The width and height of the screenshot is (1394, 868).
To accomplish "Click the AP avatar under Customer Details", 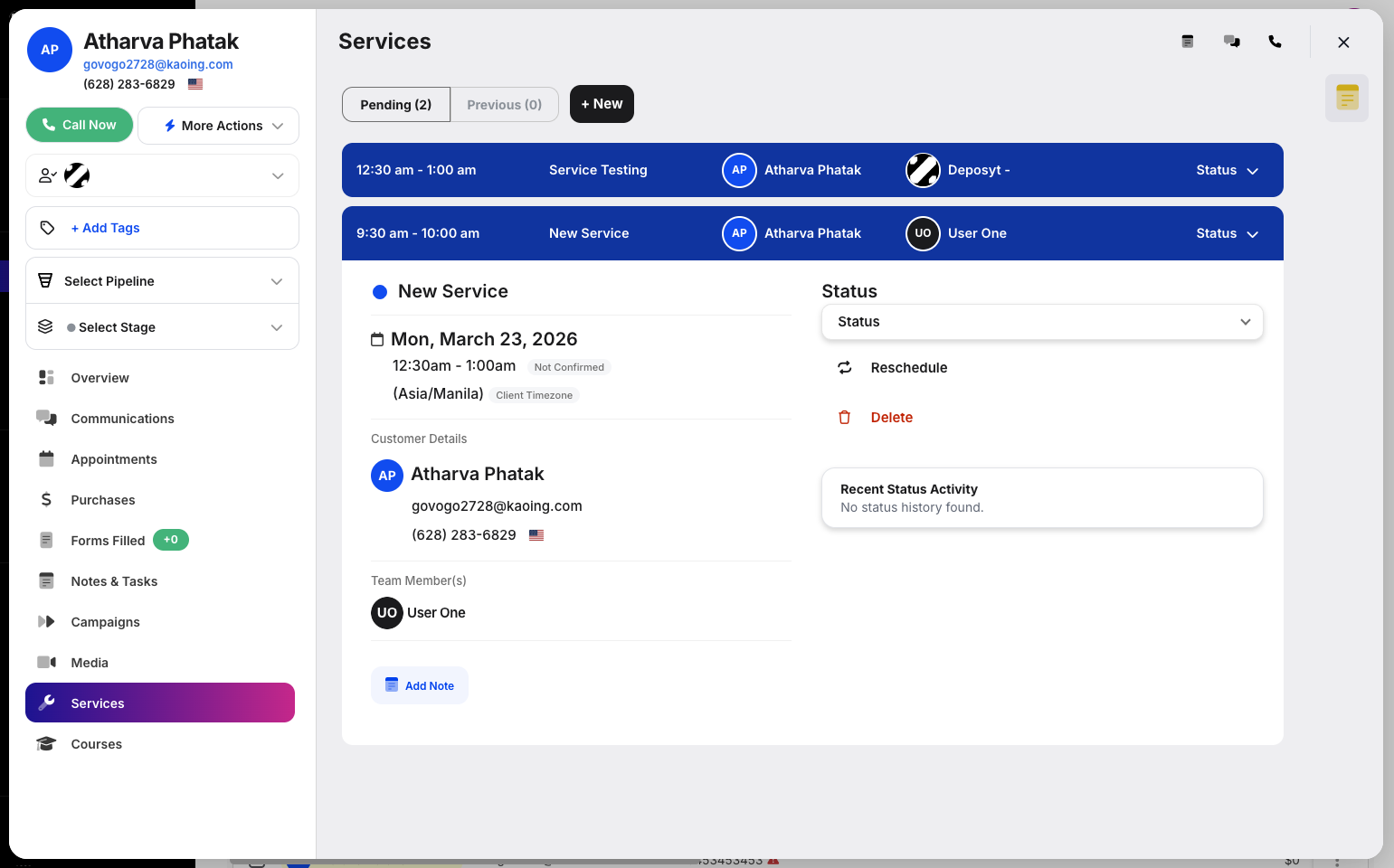I will (x=387, y=476).
